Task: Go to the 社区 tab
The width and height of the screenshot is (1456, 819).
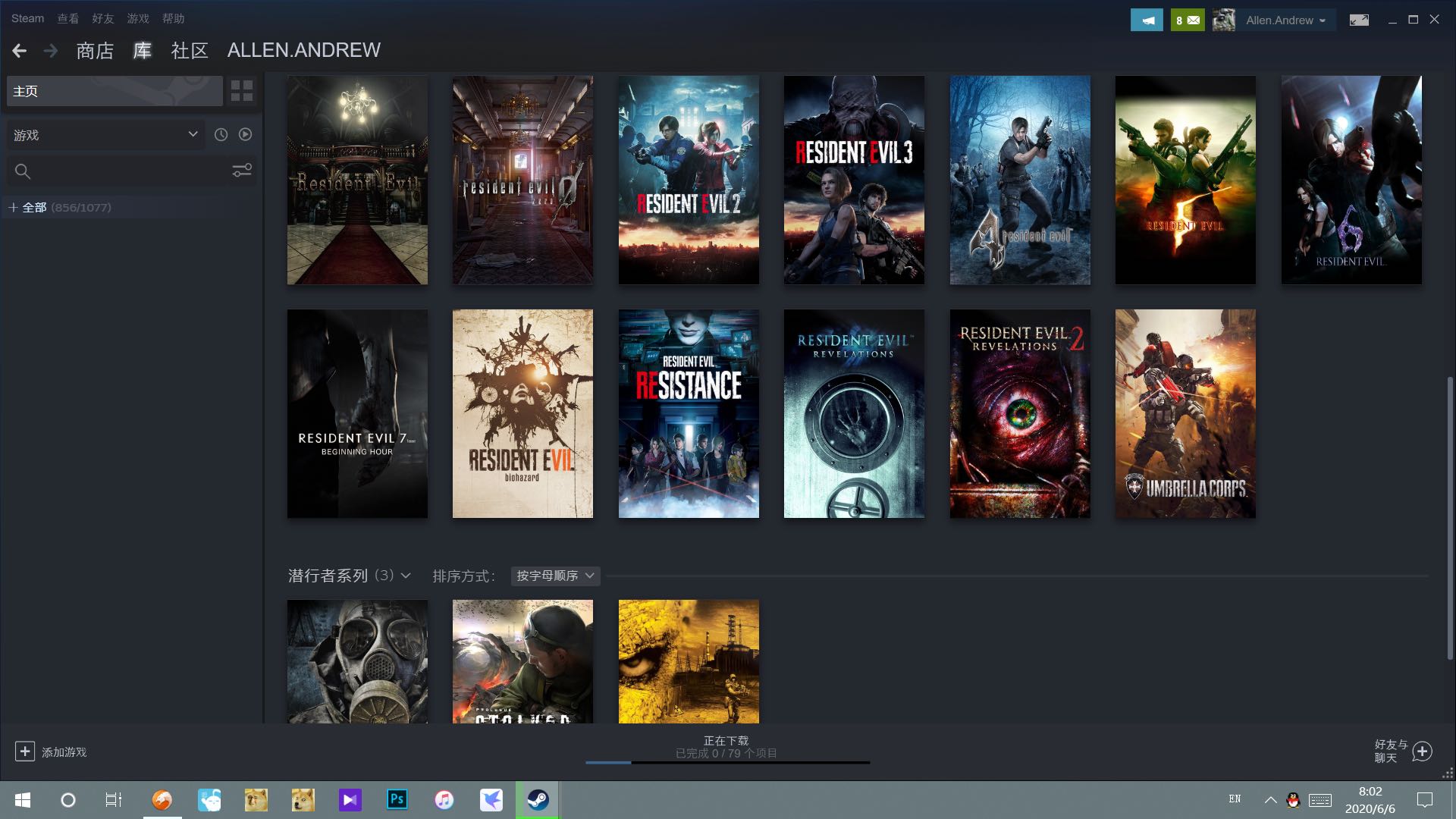Action: (190, 51)
